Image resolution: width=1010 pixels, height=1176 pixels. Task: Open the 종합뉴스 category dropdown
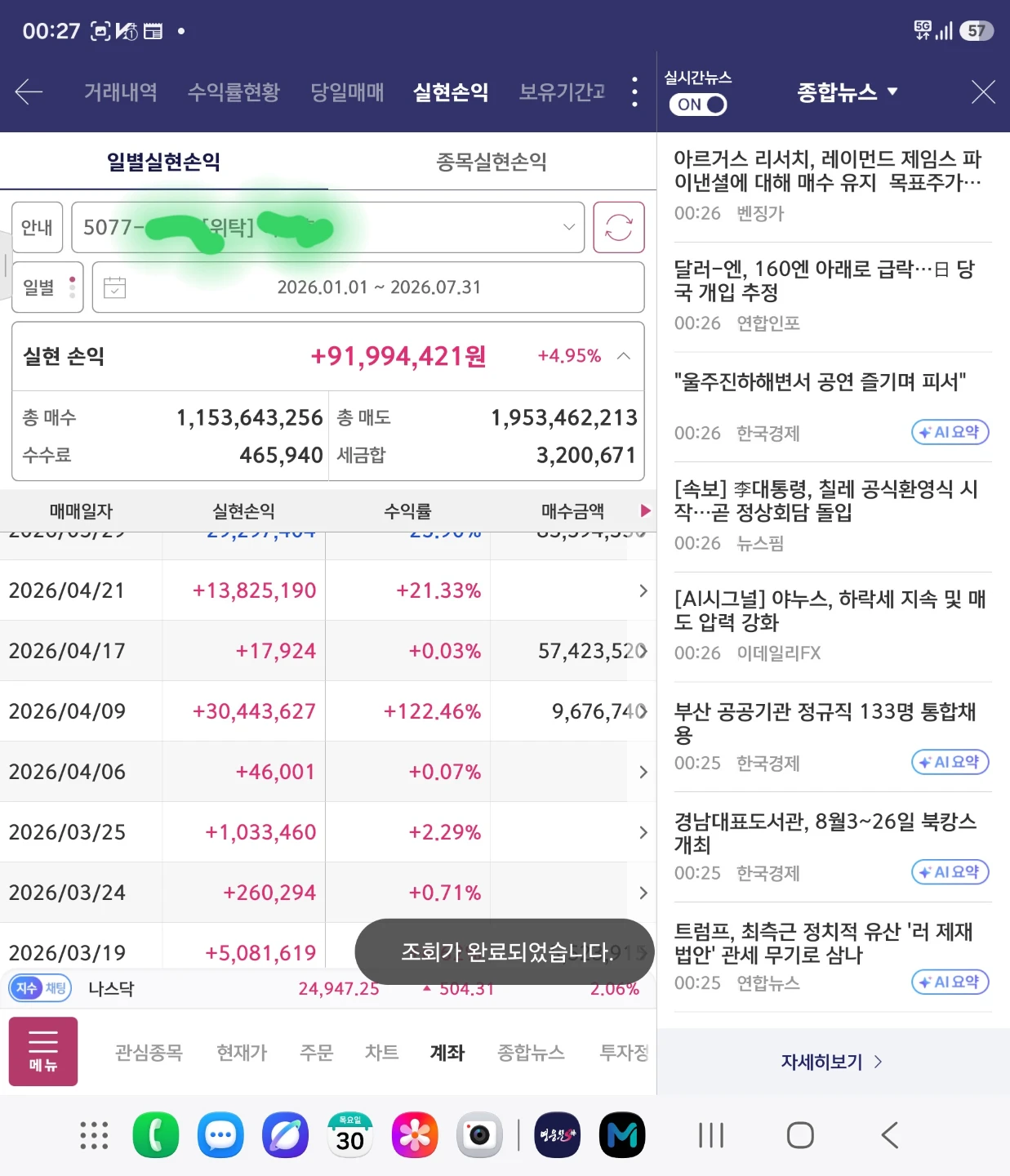click(848, 91)
